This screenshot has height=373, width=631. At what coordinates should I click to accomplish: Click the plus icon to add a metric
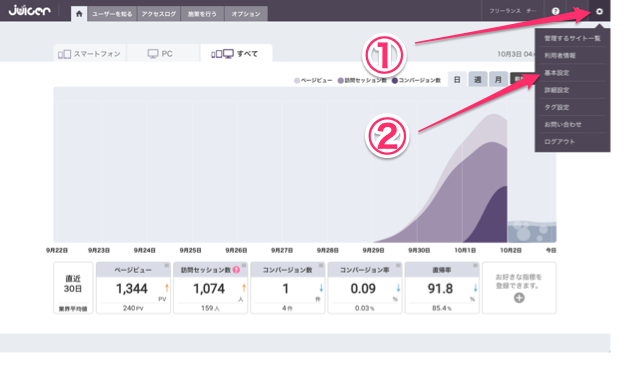pyautogui.click(x=519, y=298)
